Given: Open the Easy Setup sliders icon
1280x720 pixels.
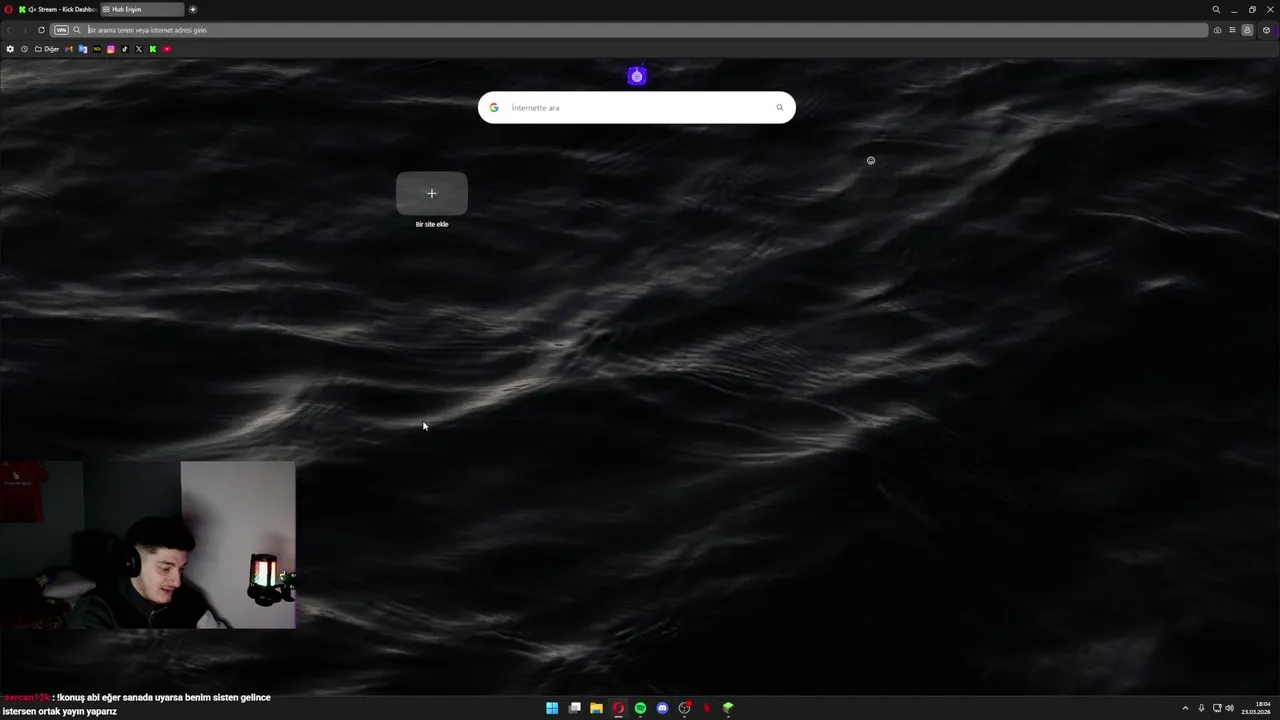Looking at the screenshot, I should pos(1232,30).
